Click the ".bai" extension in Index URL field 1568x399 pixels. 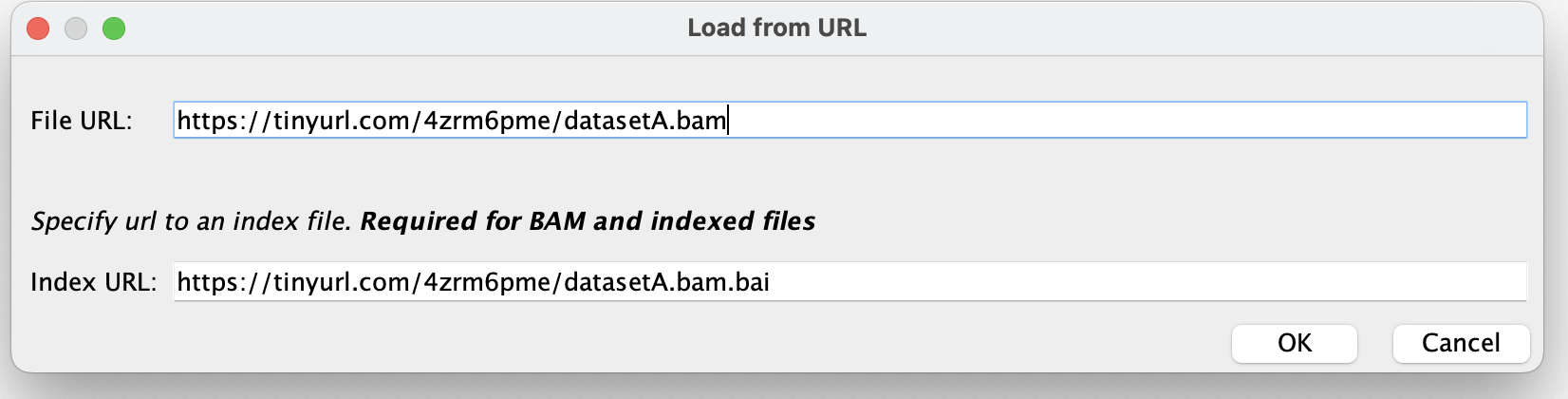[750, 282]
